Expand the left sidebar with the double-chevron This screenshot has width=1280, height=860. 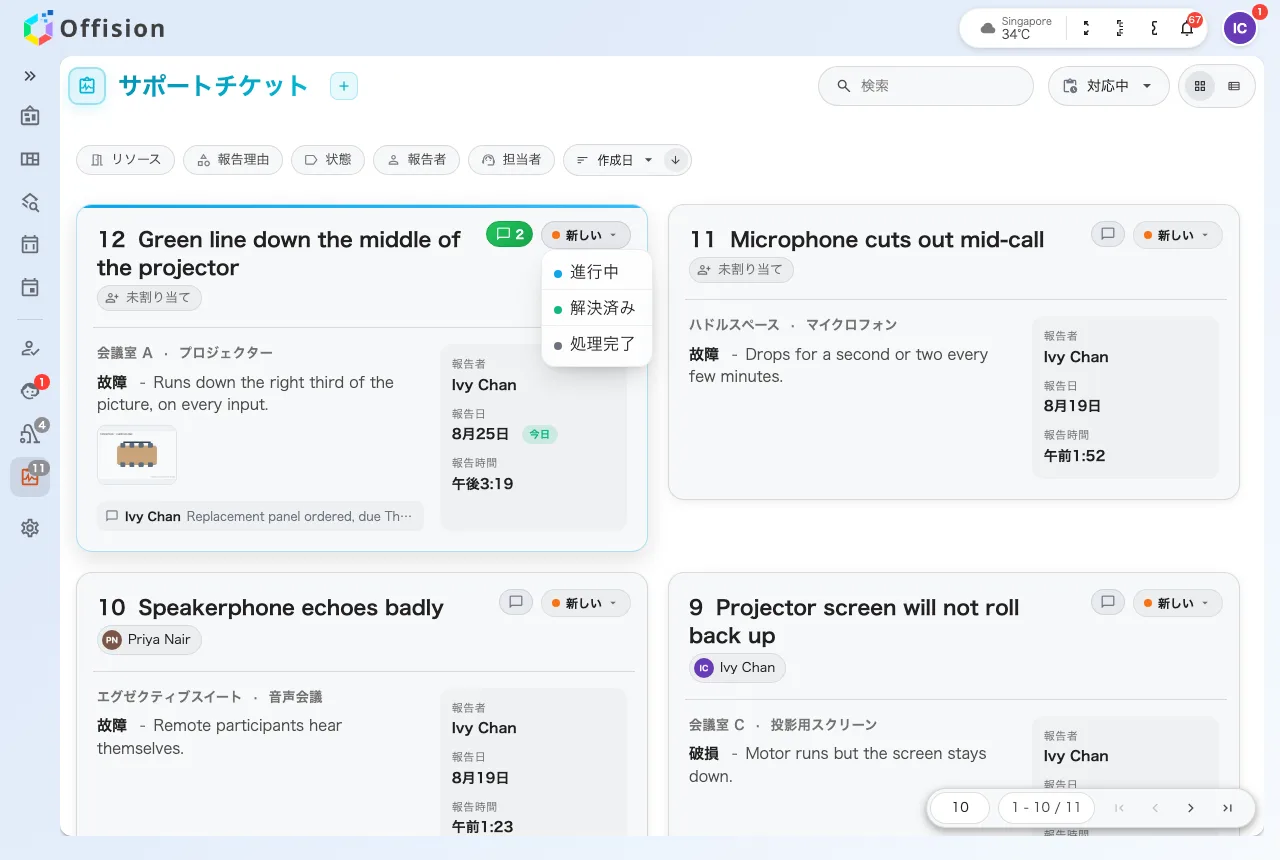(x=30, y=76)
